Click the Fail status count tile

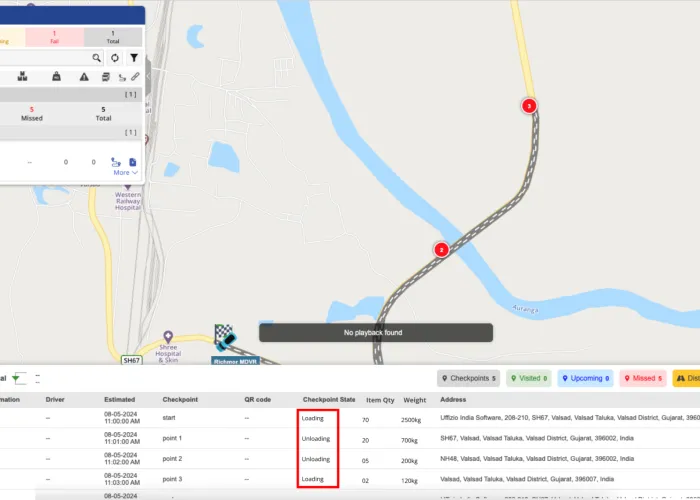point(54,37)
